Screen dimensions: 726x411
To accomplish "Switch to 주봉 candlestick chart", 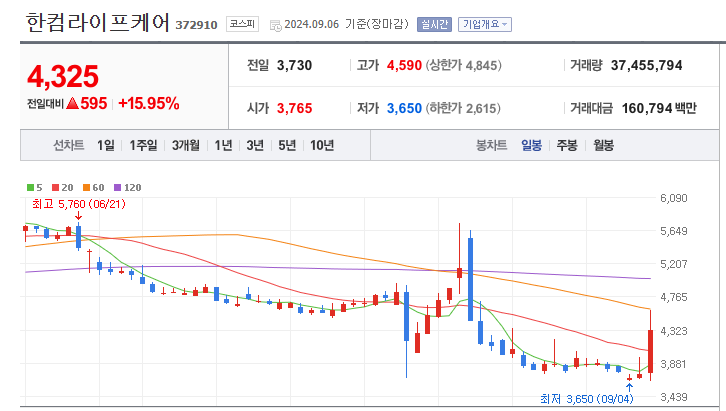I will pyautogui.click(x=567, y=145).
